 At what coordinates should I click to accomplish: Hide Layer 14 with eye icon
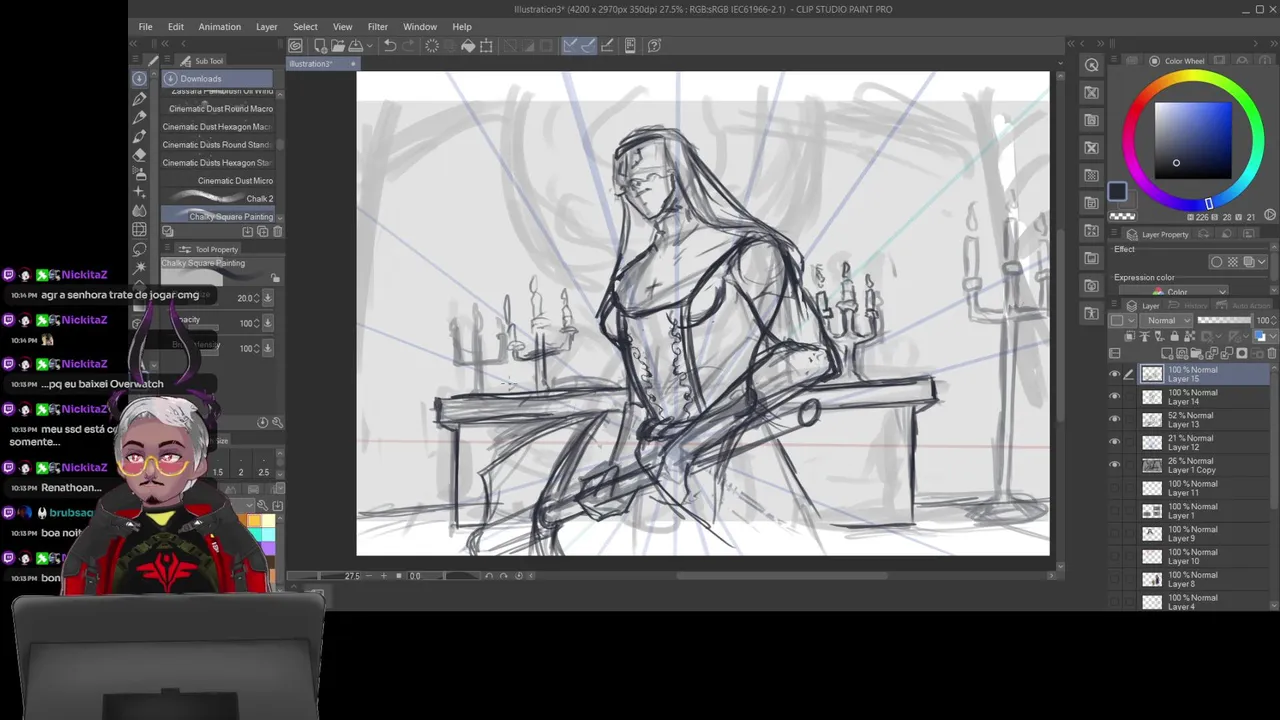[x=1115, y=396]
